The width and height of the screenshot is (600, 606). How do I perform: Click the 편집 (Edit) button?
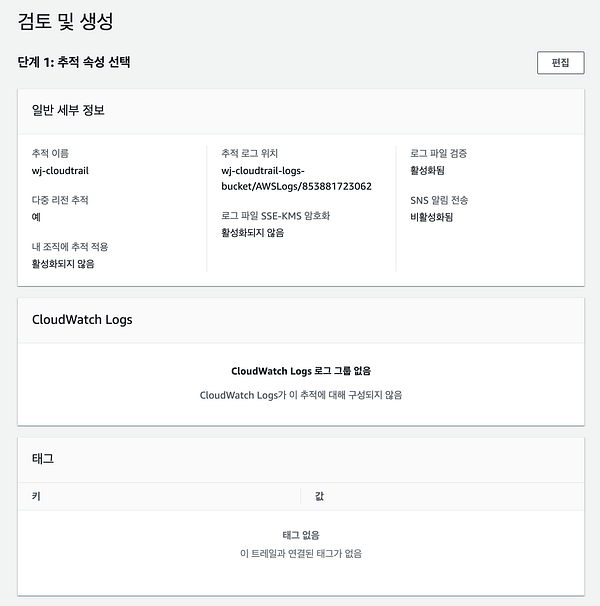pos(560,63)
